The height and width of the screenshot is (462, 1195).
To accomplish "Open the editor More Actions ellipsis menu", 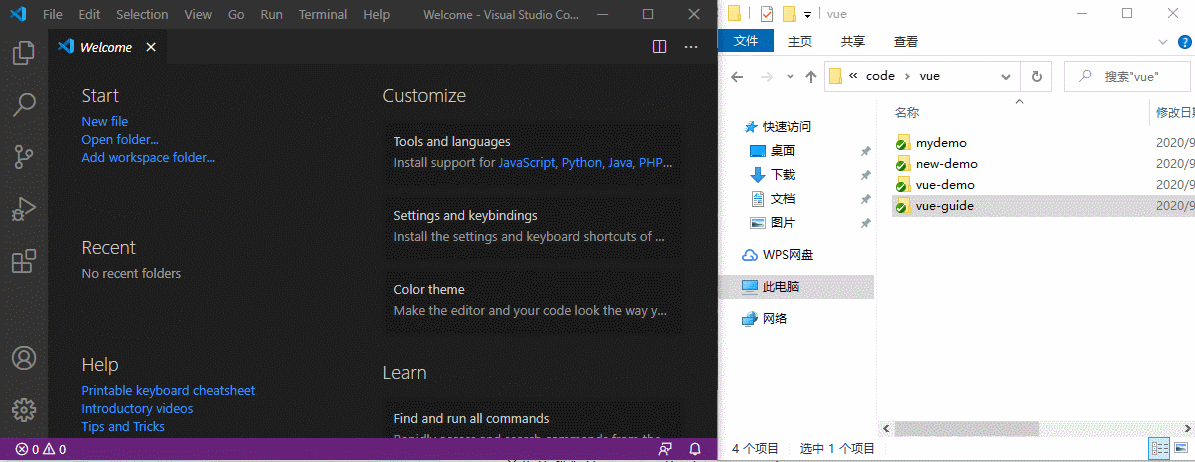I will point(691,47).
